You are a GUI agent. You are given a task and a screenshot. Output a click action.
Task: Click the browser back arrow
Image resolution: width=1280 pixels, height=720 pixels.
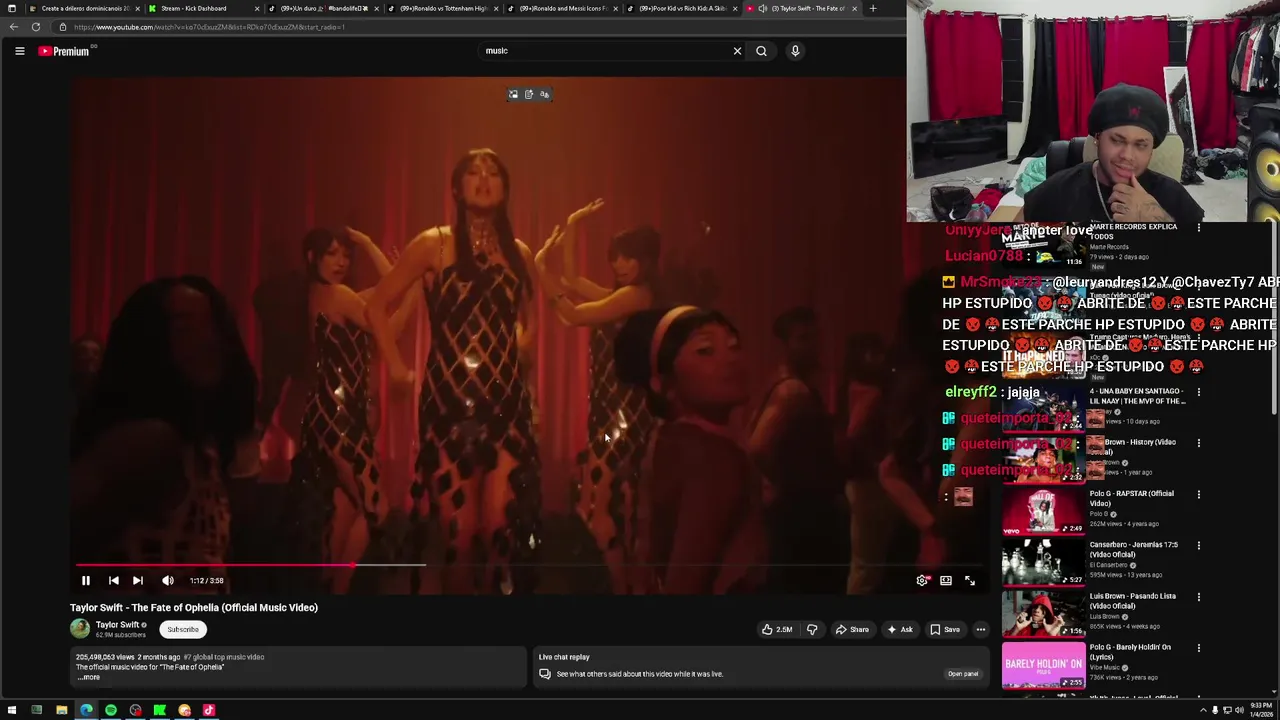pyautogui.click(x=14, y=27)
